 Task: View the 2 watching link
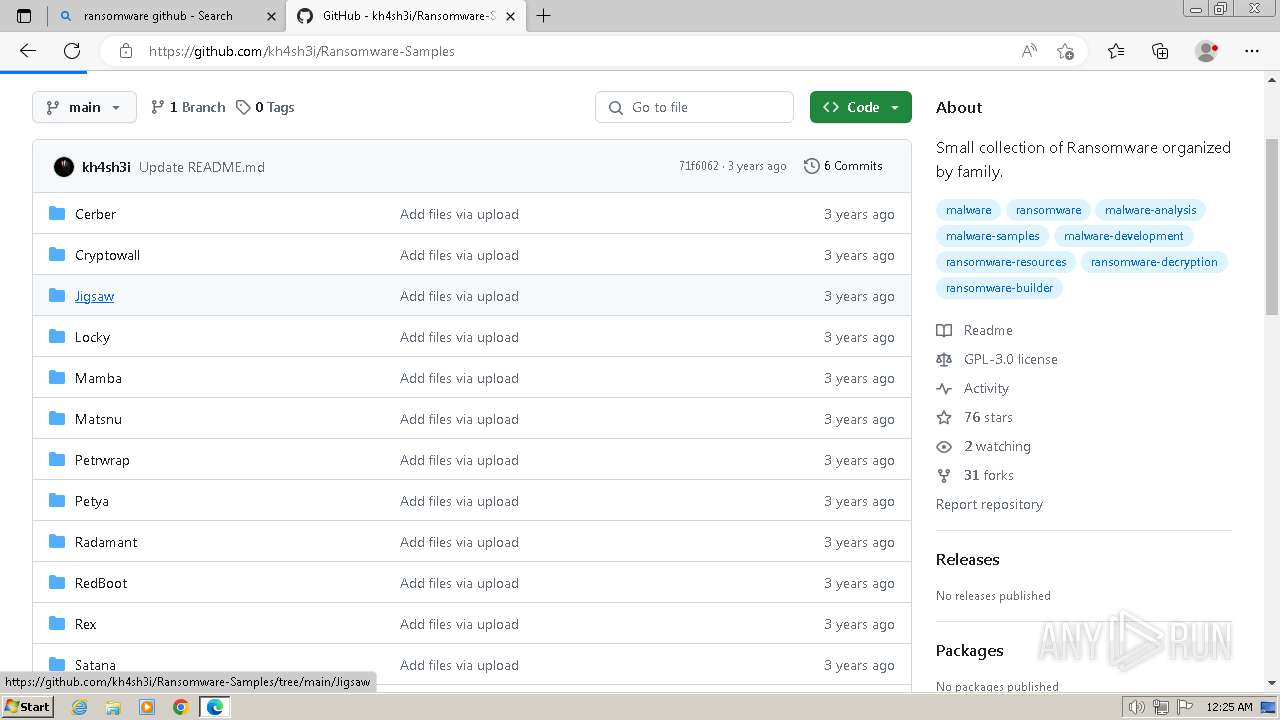[x=984, y=446]
